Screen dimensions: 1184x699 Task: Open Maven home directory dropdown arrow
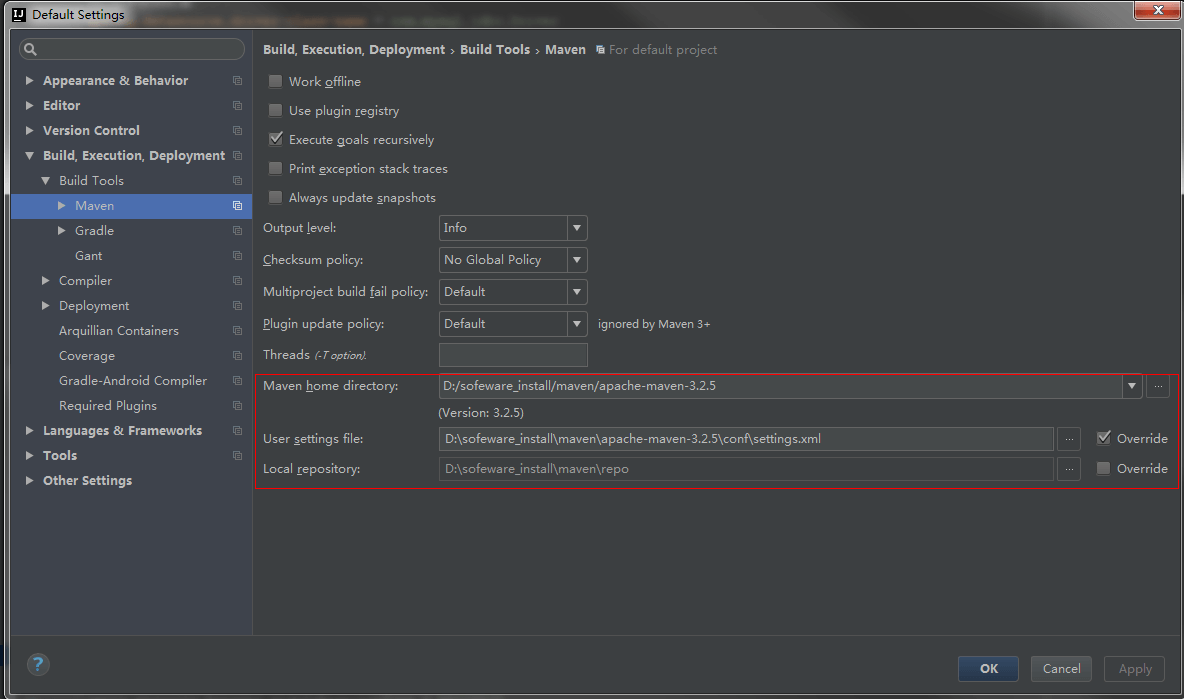1131,386
